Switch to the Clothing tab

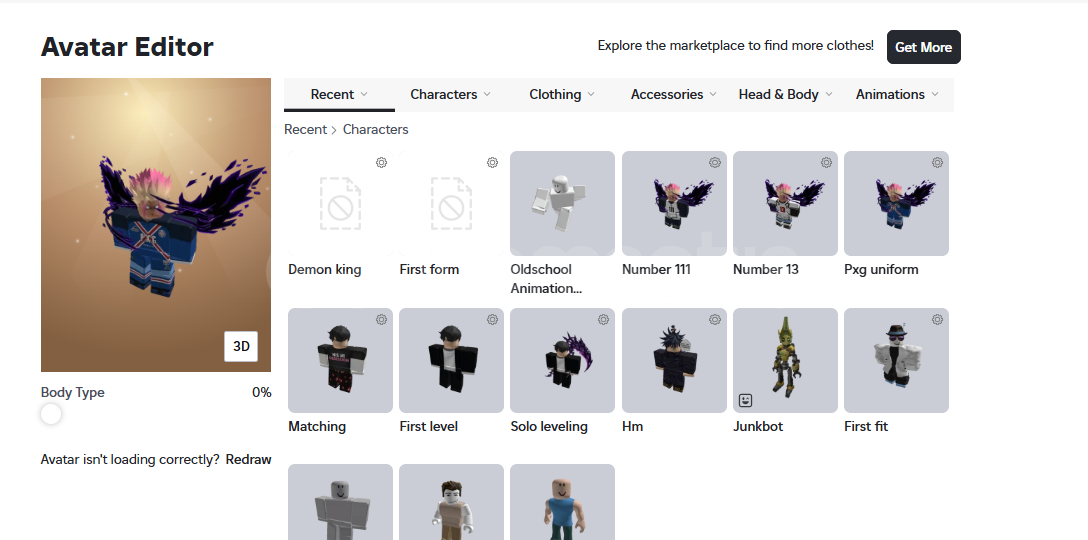click(562, 94)
